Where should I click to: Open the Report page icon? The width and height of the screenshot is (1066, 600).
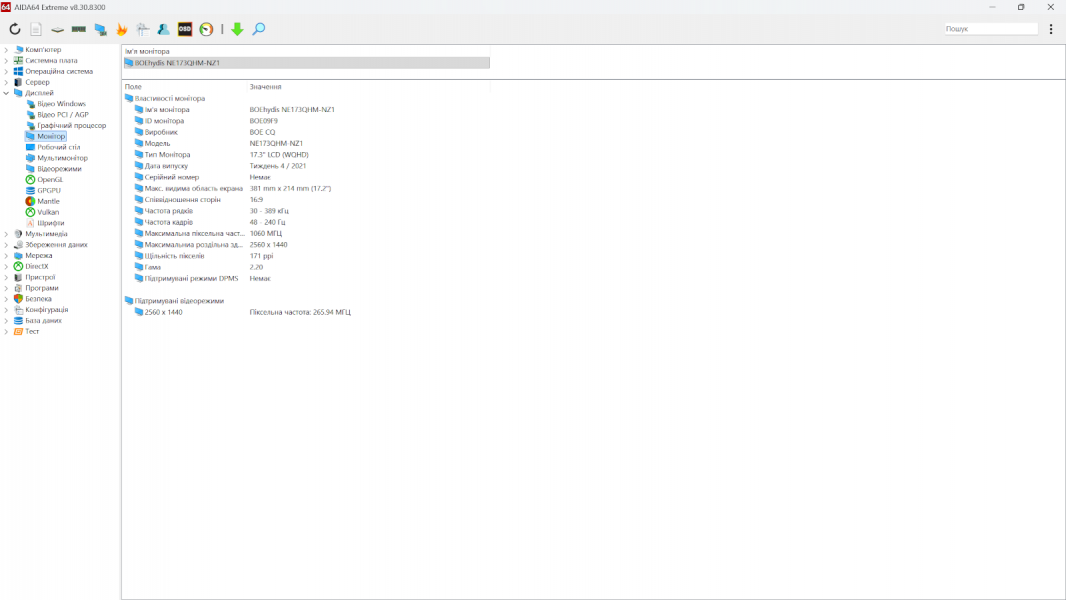tap(36, 29)
